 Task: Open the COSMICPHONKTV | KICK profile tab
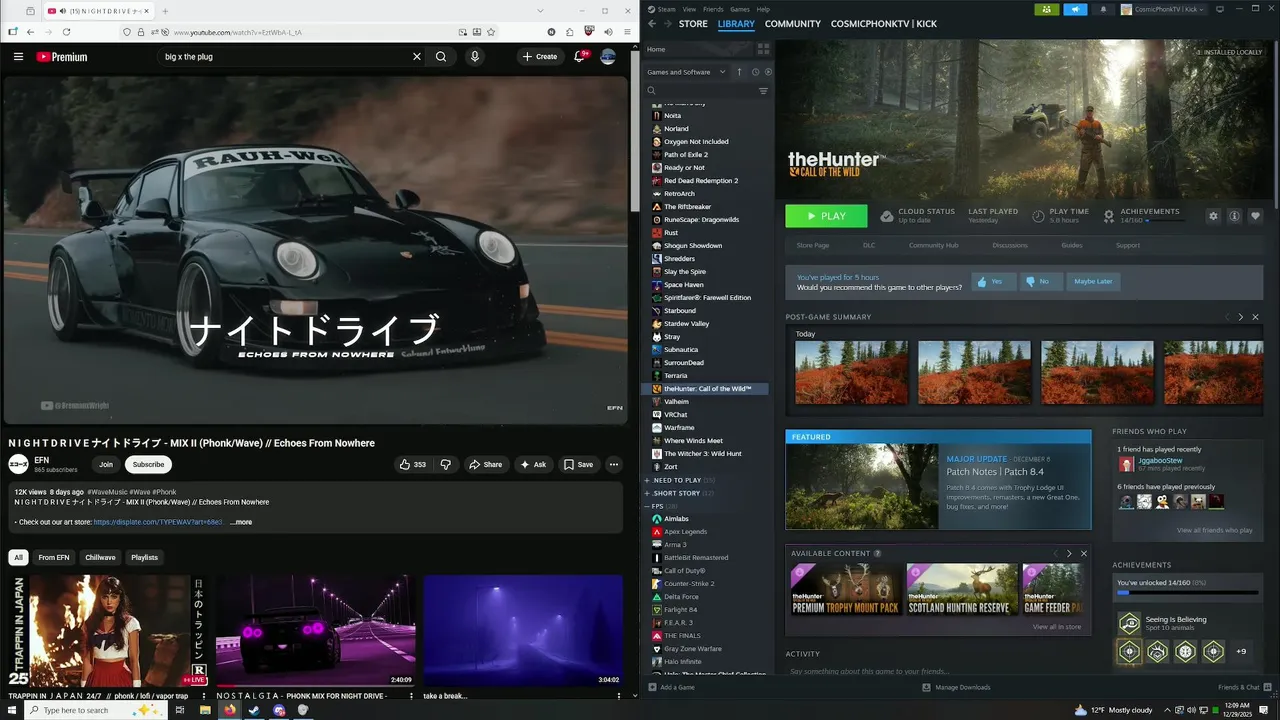(x=884, y=24)
